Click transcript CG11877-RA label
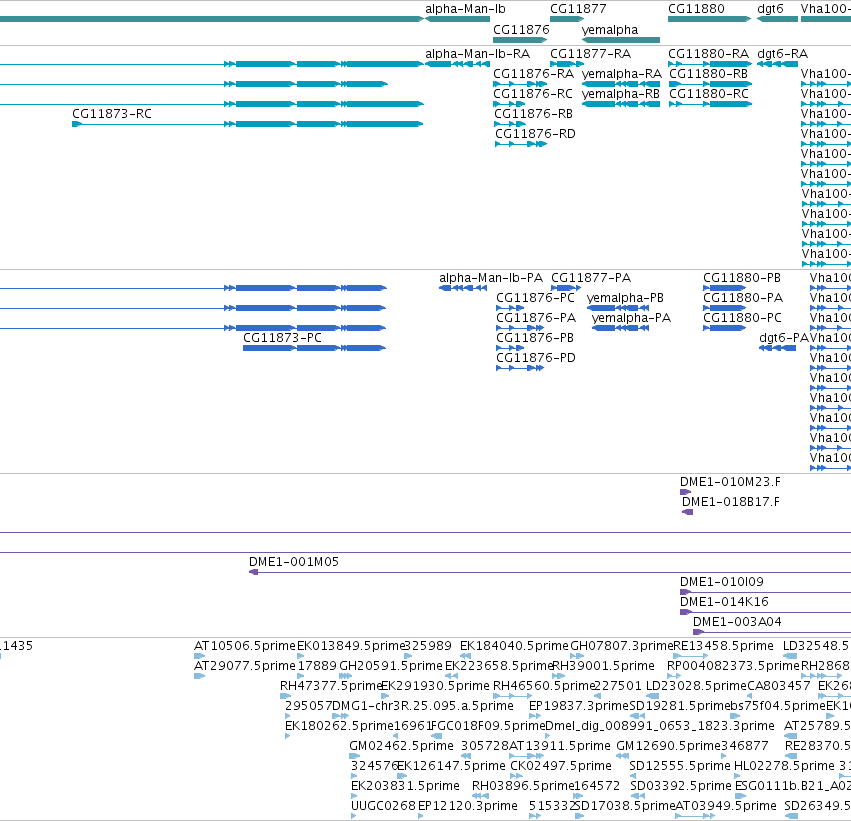 tap(590, 54)
